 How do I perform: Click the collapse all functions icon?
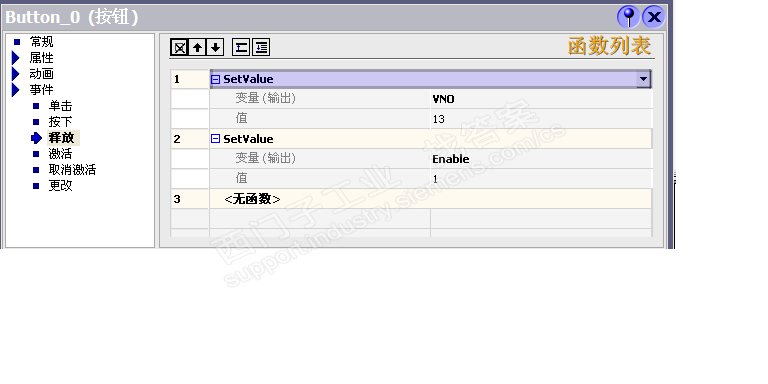coord(240,48)
